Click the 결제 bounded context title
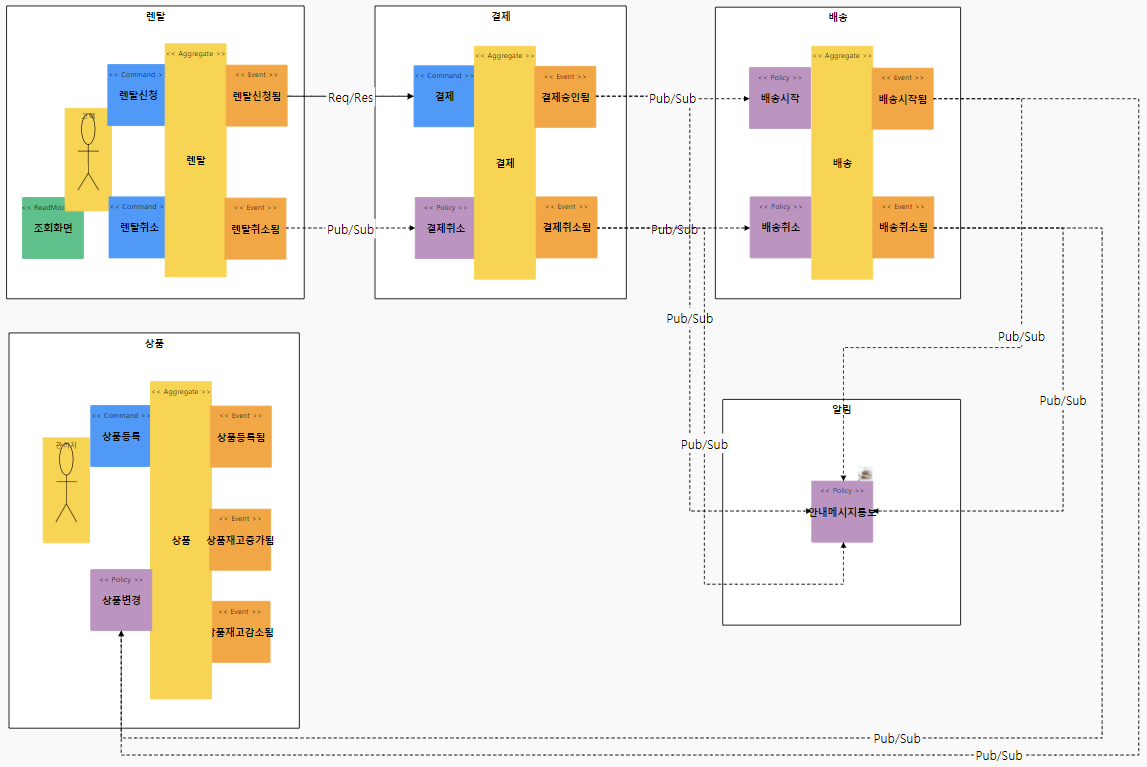Screen dimensions: 1147x767 coord(501,16)
